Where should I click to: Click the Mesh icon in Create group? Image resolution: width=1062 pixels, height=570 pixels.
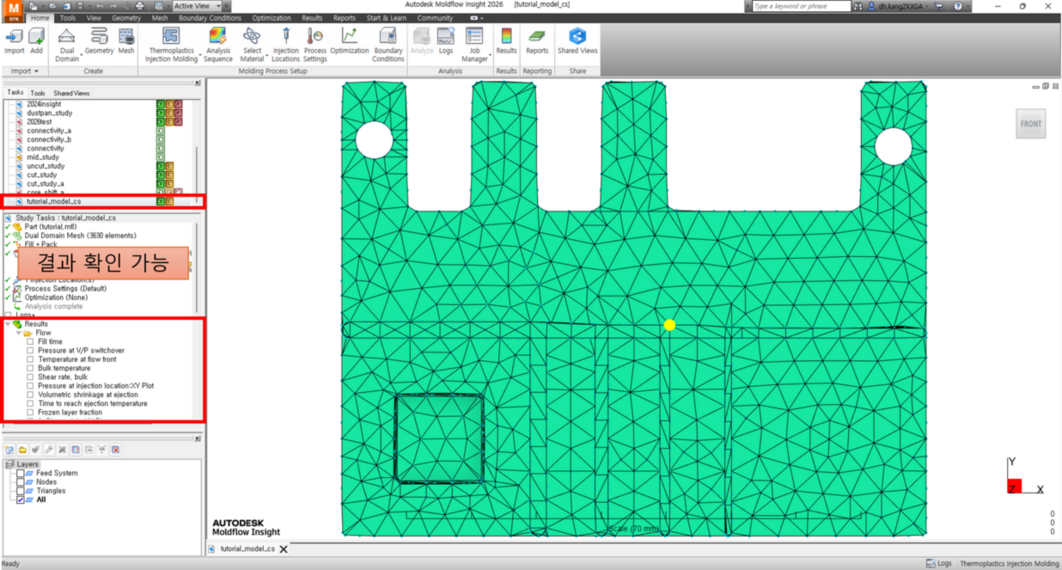click(x=126, y=41)
